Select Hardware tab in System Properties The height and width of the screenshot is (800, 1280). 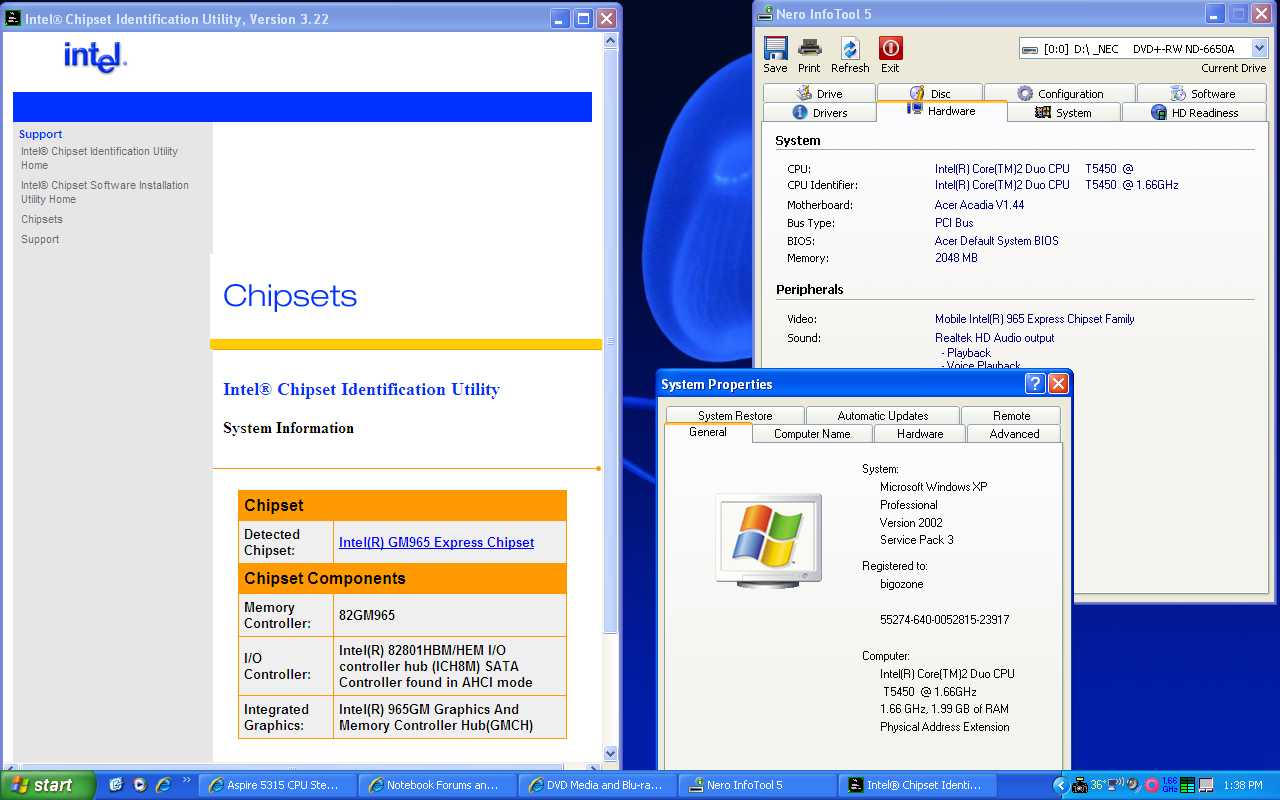coord(920,433)
